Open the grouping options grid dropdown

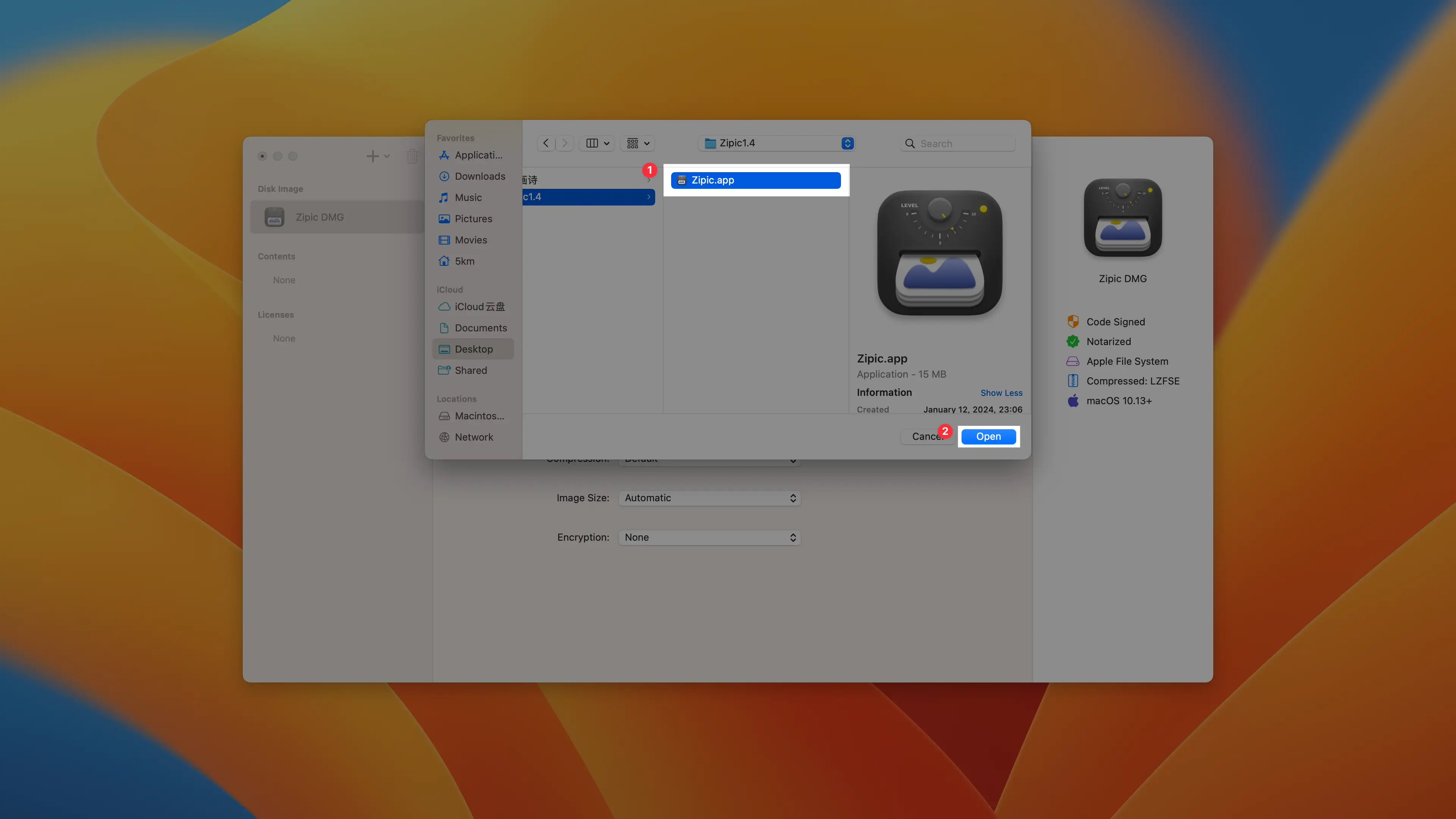click(637, 143)
